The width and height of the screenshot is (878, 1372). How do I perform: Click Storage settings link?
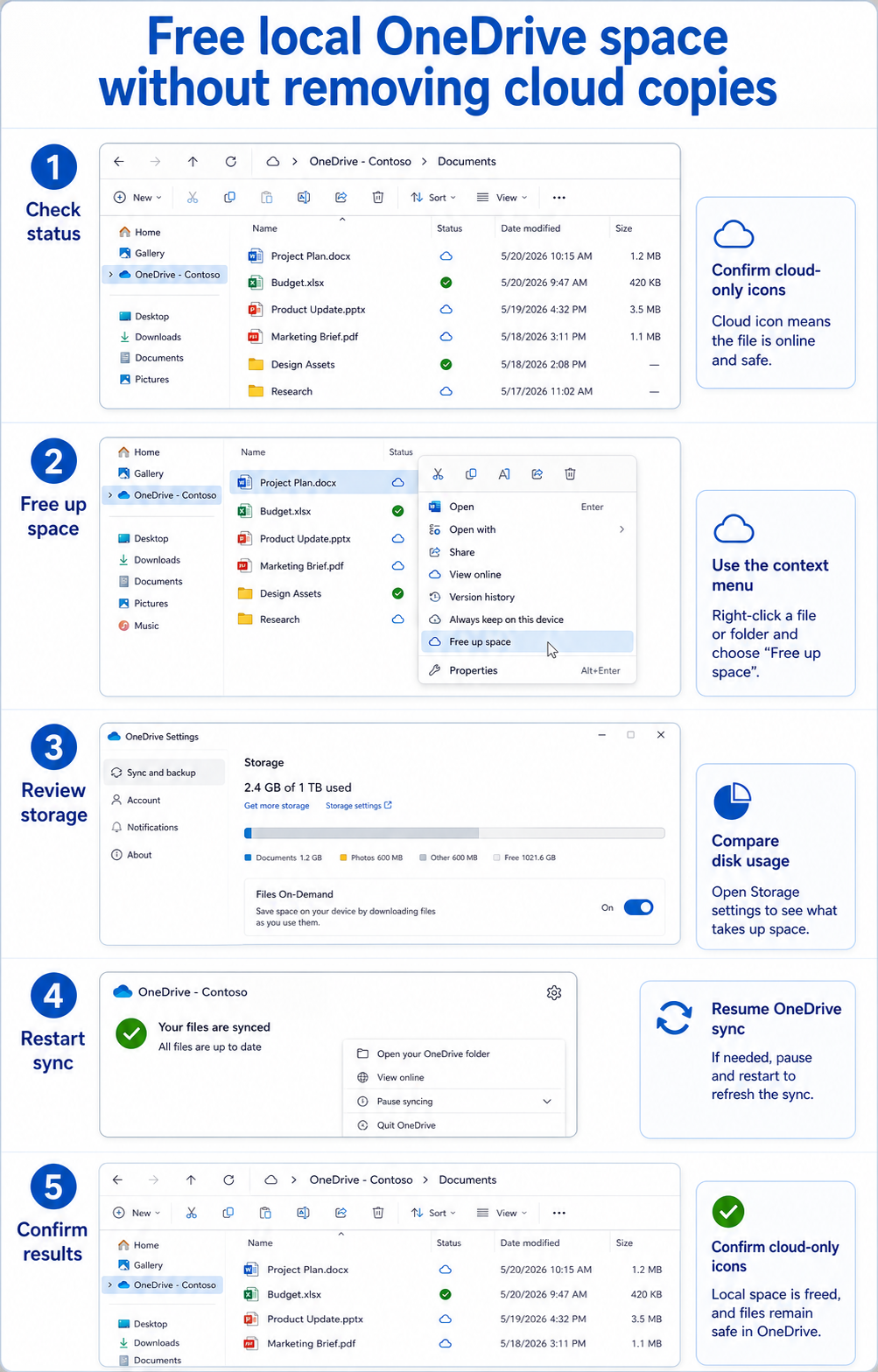[x=359, y=806]
